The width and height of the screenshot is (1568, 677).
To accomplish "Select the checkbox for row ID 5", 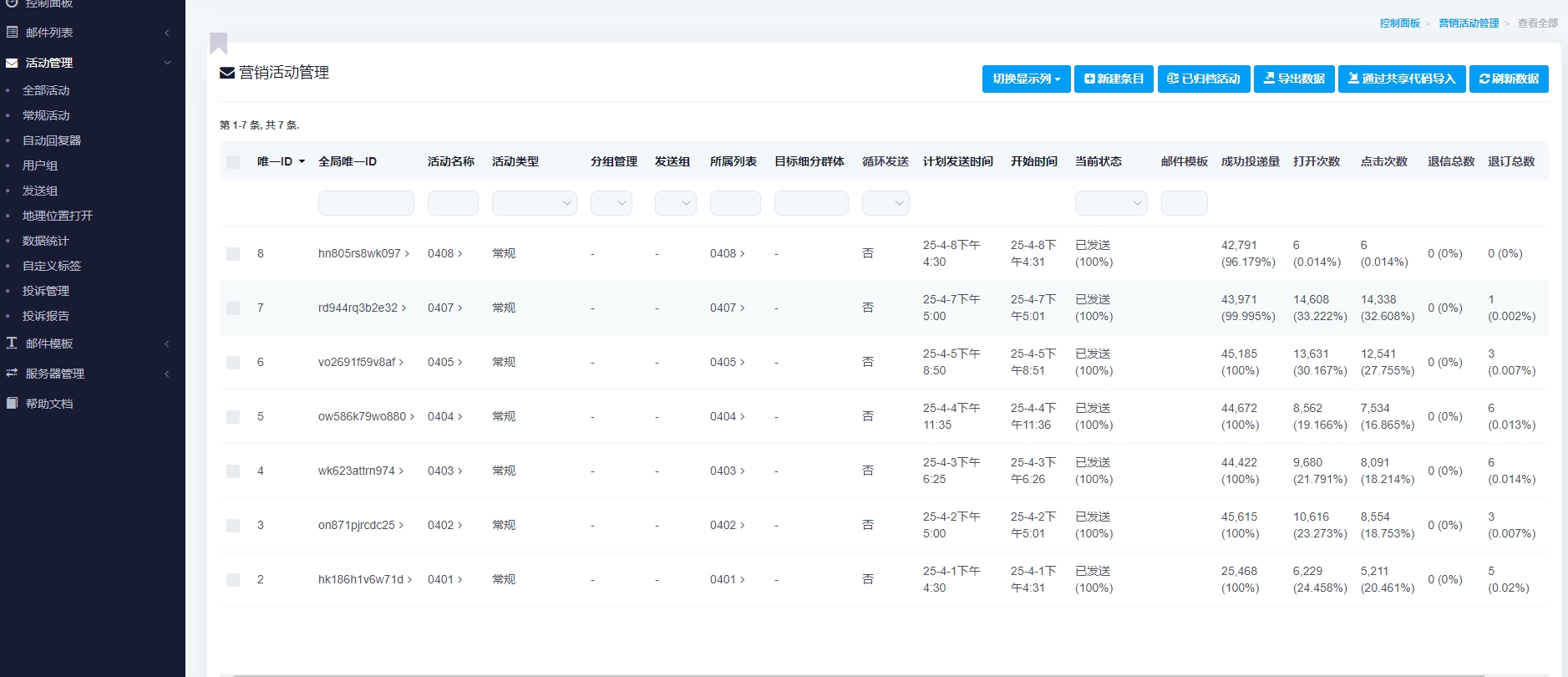I will coord(233,417).
